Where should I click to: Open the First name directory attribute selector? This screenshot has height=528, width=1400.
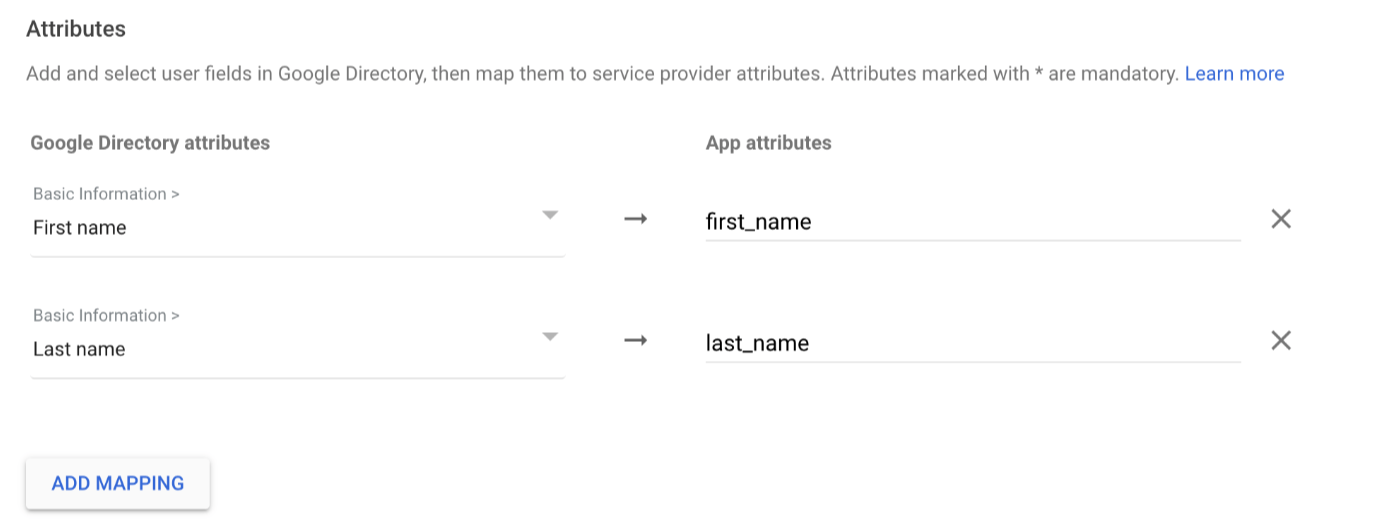tap(298, 219)
